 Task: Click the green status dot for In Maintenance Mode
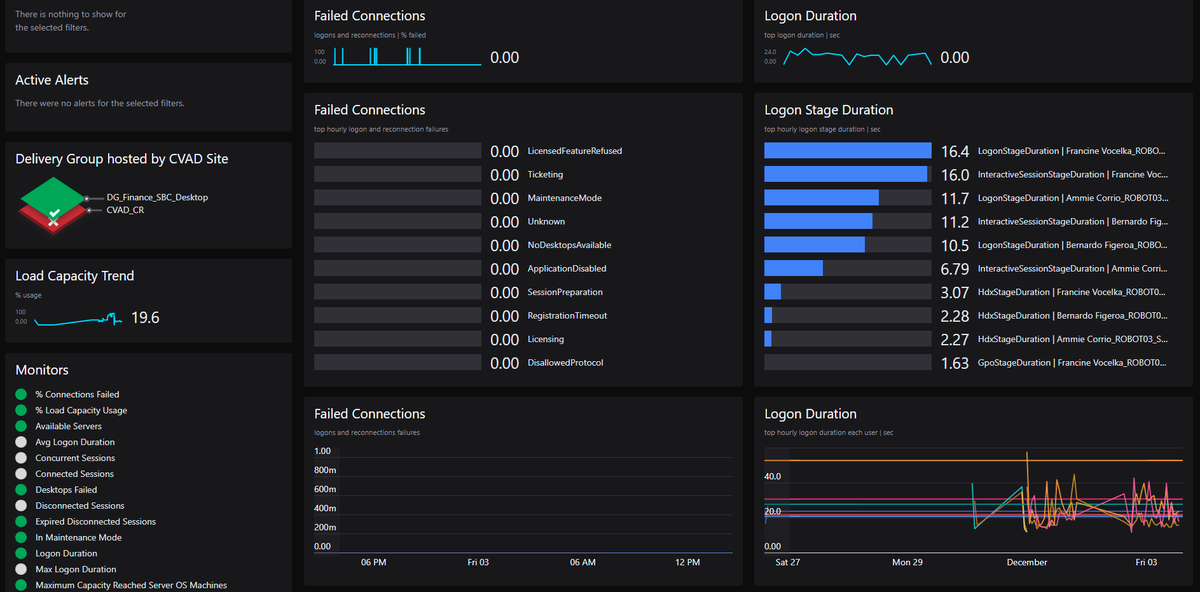click(x=21, y=537)
